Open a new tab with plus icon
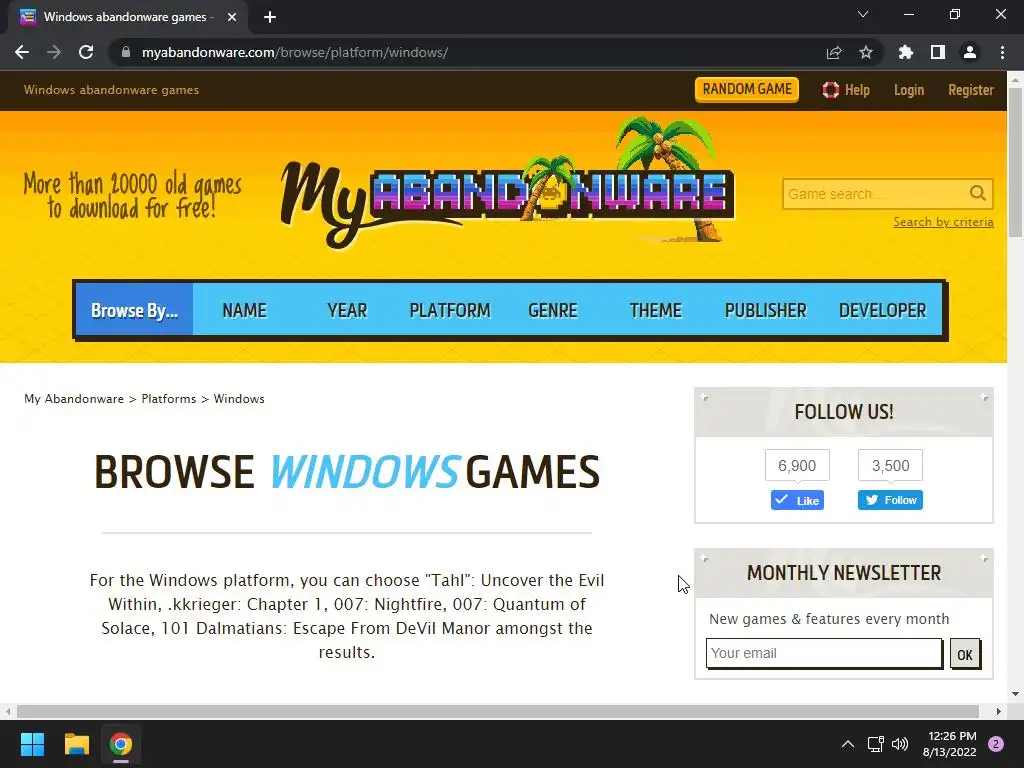The image size is (1024, 768). [x=270, y=17]
